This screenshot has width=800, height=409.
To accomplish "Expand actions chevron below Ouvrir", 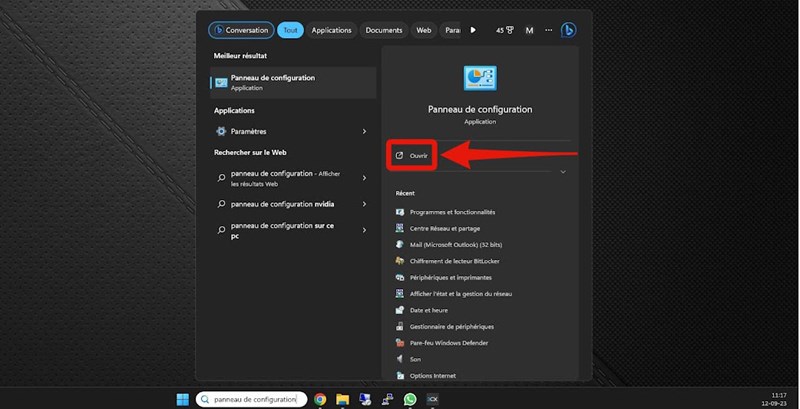I will [x=563, y=172].
